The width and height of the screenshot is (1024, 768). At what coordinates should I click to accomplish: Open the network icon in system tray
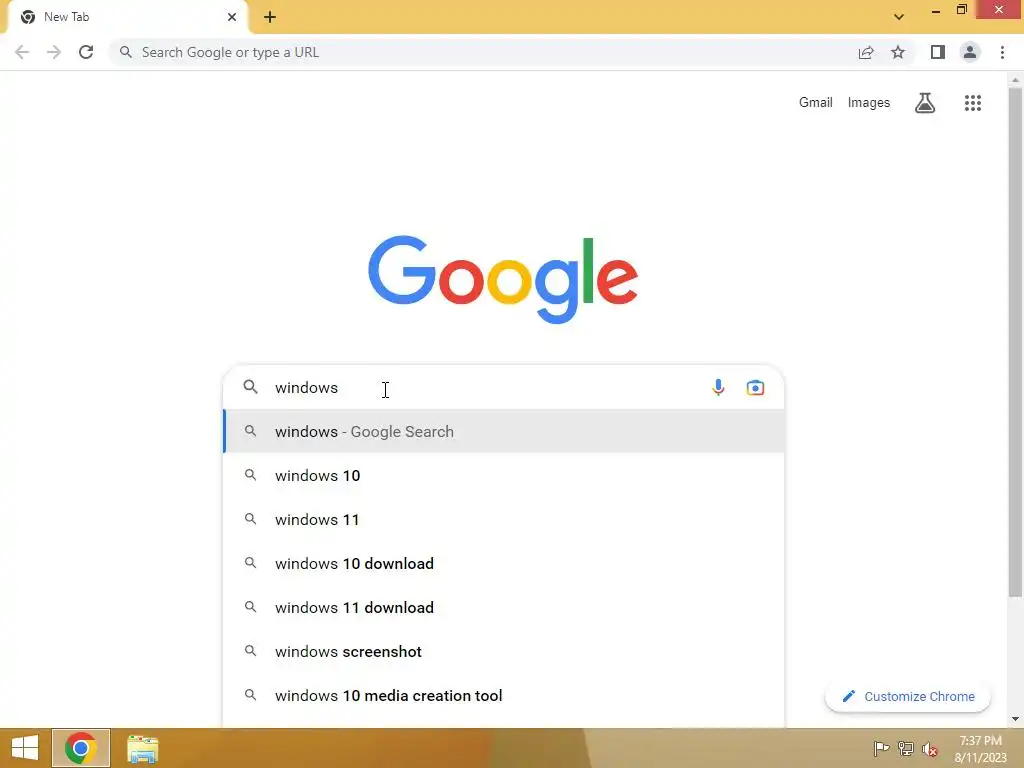click(x=906, y=748)
